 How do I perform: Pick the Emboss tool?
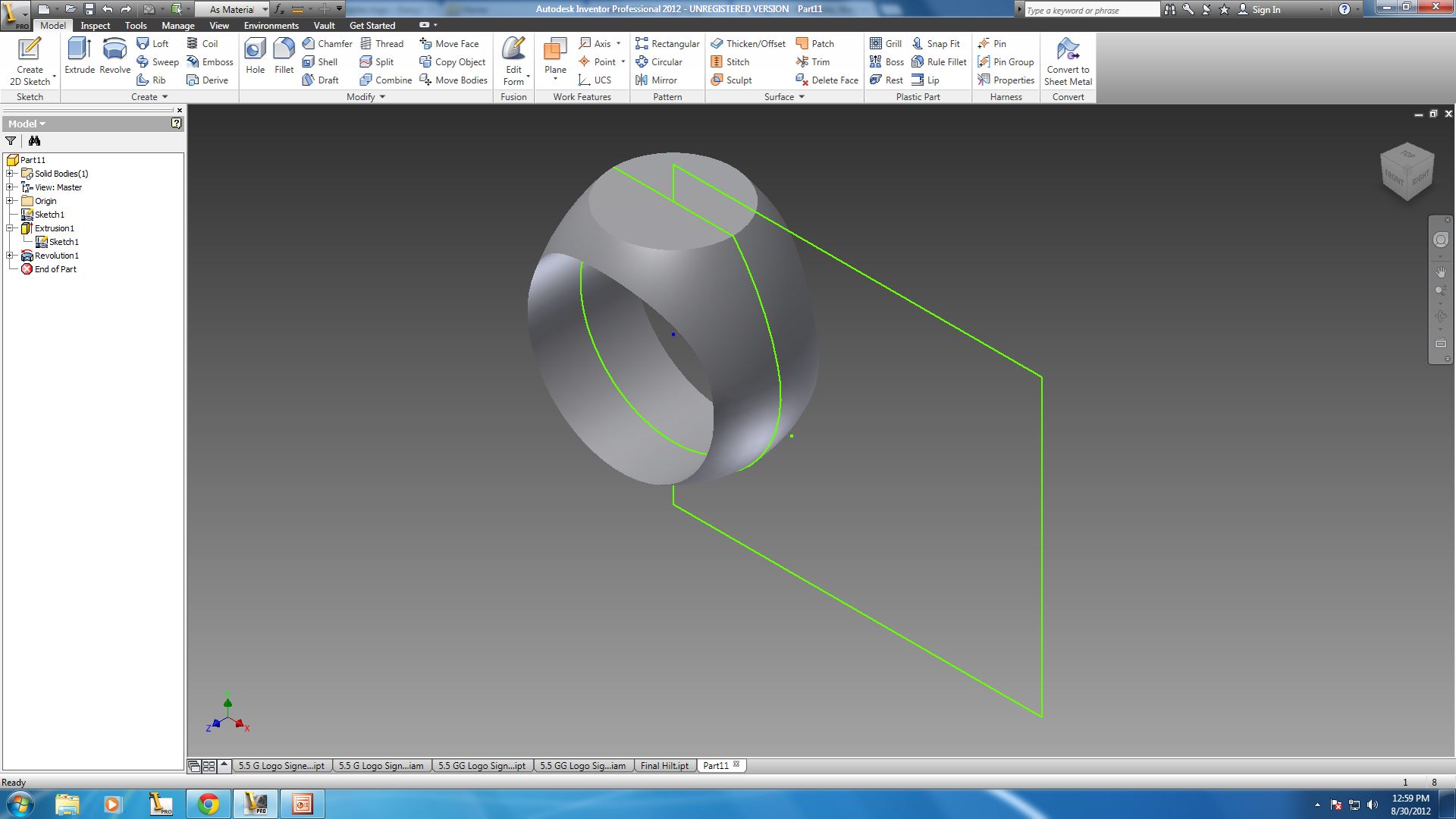point(210,62)
